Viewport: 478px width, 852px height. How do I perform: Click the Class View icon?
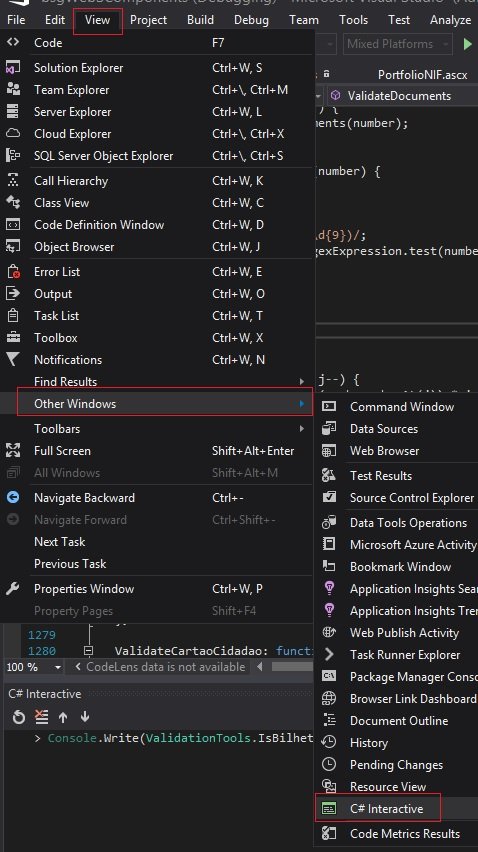(x=13, y=202)
